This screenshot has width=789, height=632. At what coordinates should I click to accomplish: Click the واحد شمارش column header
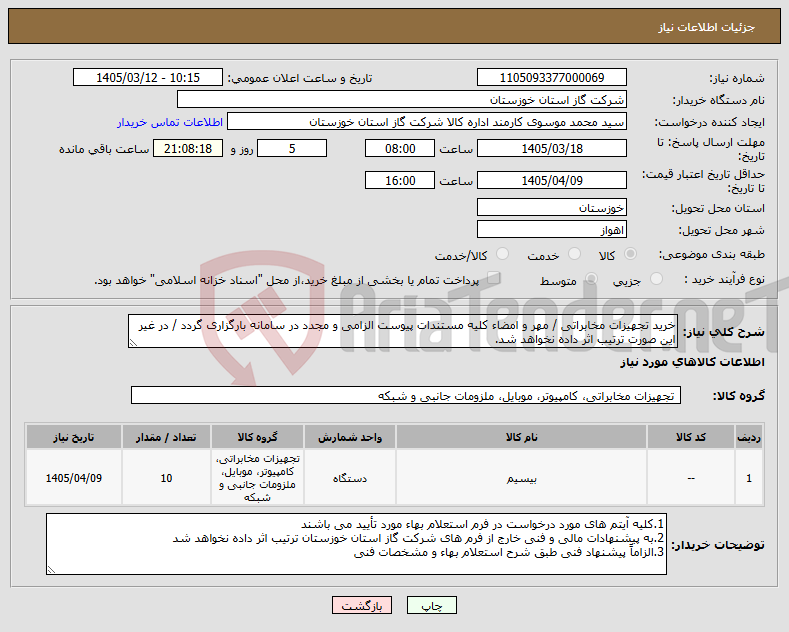(350, 437)
